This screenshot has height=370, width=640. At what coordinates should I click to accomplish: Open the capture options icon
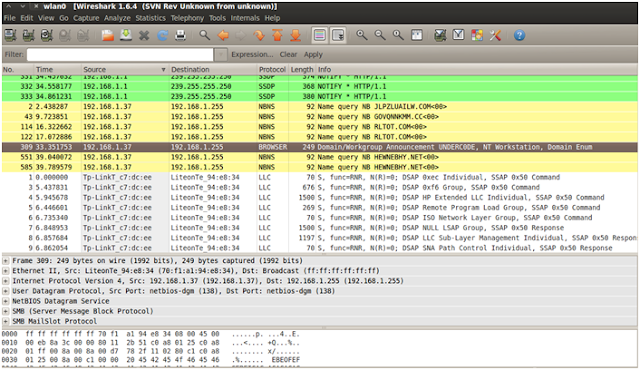pos(28,35)
